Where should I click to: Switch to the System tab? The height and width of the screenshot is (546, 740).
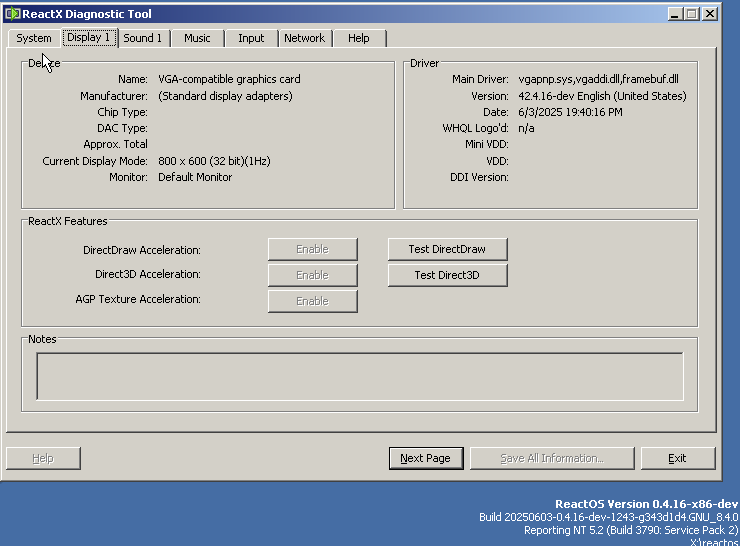click(34, 38)
